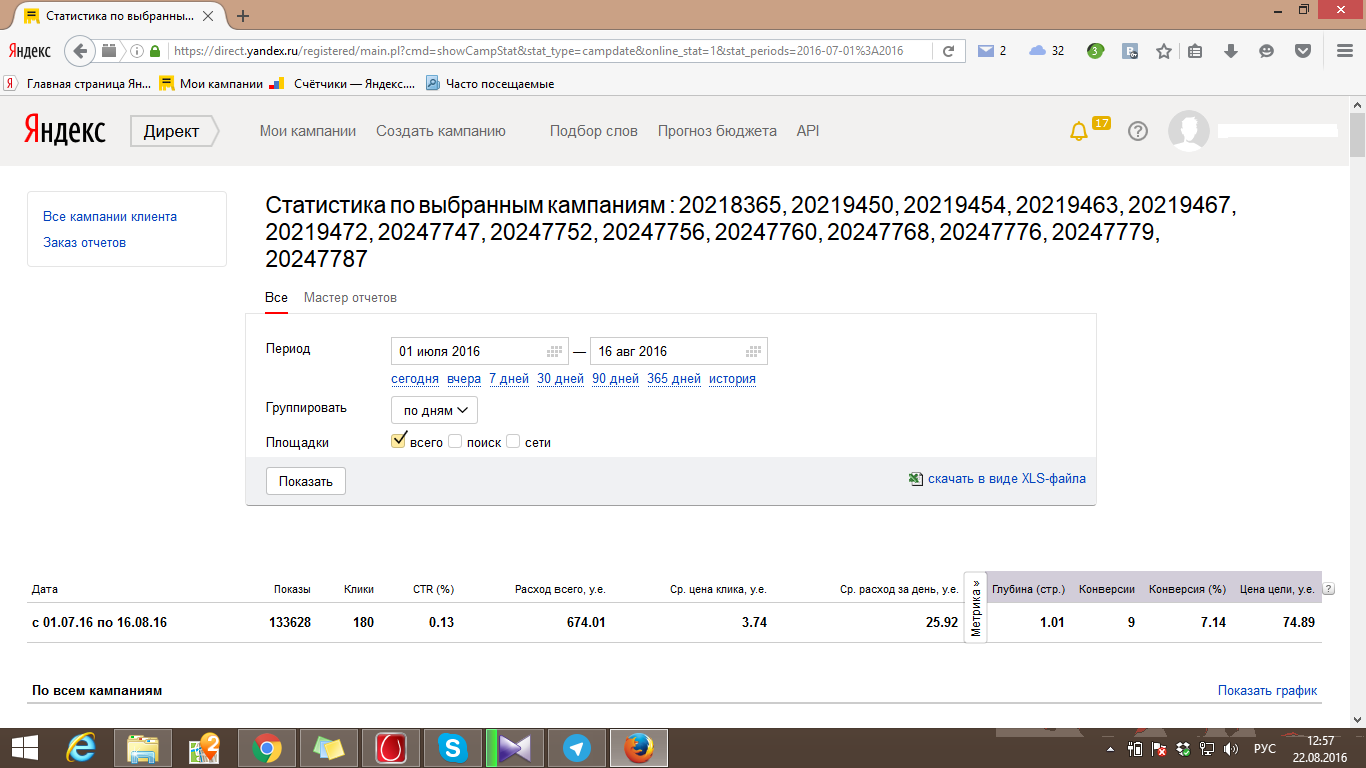Set the period to 365 дней
This screenshot has width=1366, height=768.
(x=674, y=379)
